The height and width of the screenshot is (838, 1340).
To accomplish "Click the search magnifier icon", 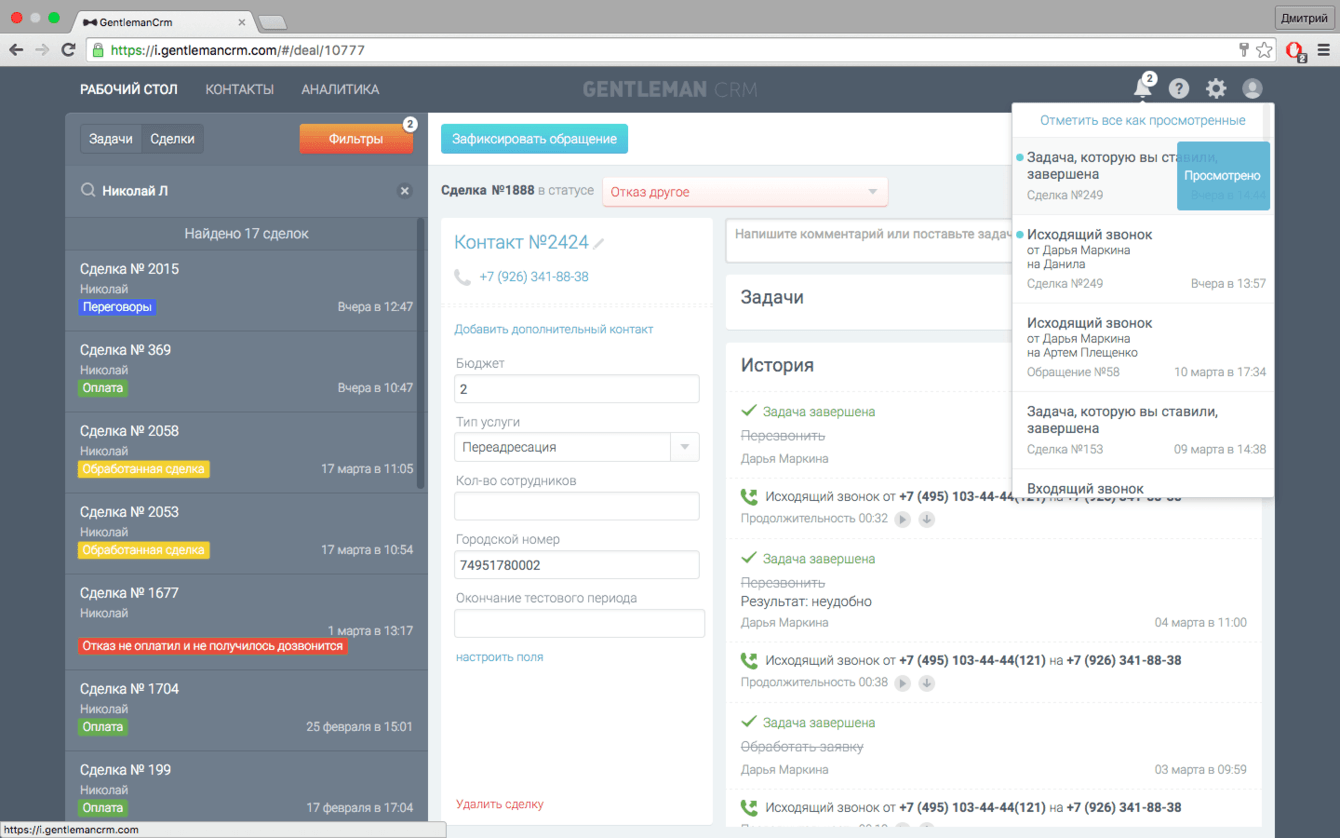I will (88, 190).
